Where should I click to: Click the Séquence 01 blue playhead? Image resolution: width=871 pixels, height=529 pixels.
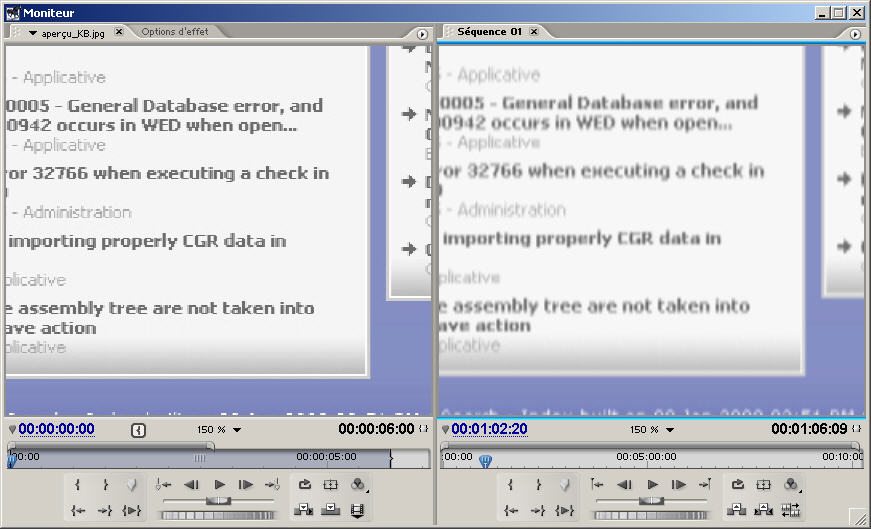pyautogui.click(x=485, y=460)
